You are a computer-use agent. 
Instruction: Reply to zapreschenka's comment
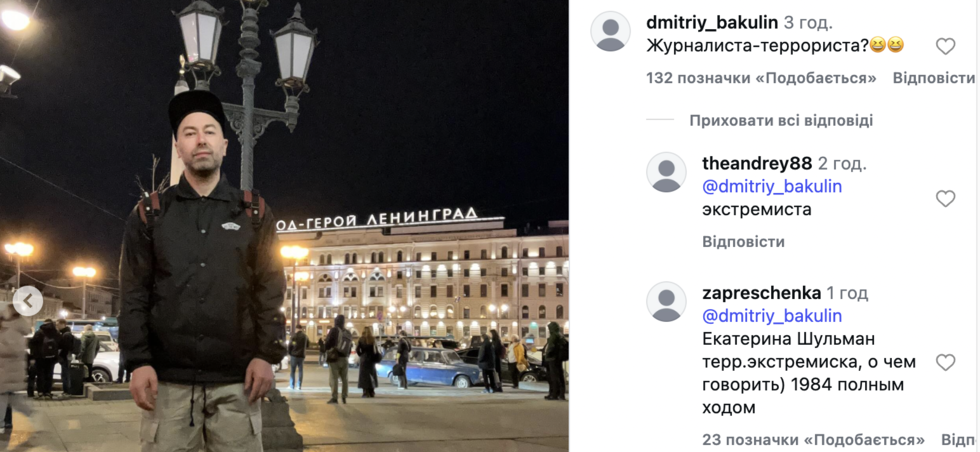click(x=960, y=439)
